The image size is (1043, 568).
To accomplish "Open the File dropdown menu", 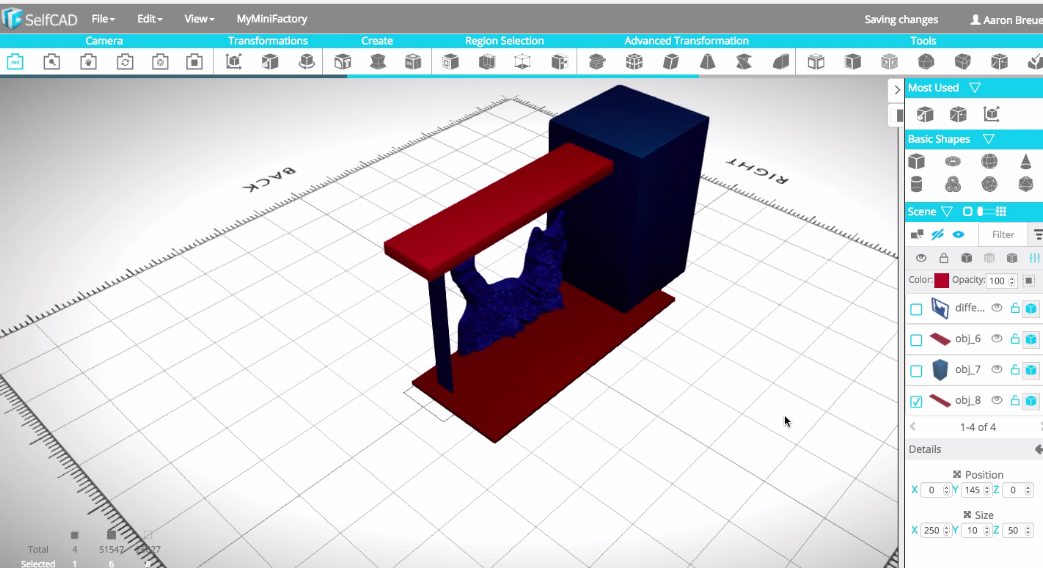I will pyautogui.click(x=103, y=19).
